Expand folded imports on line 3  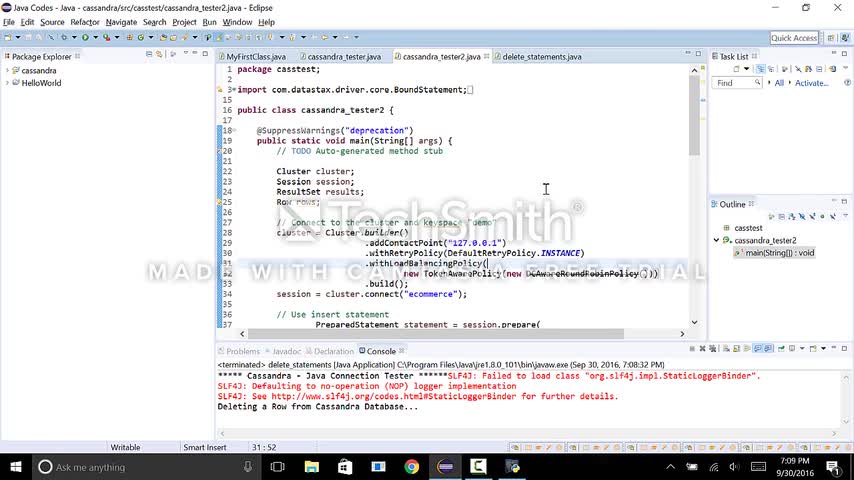234,89
